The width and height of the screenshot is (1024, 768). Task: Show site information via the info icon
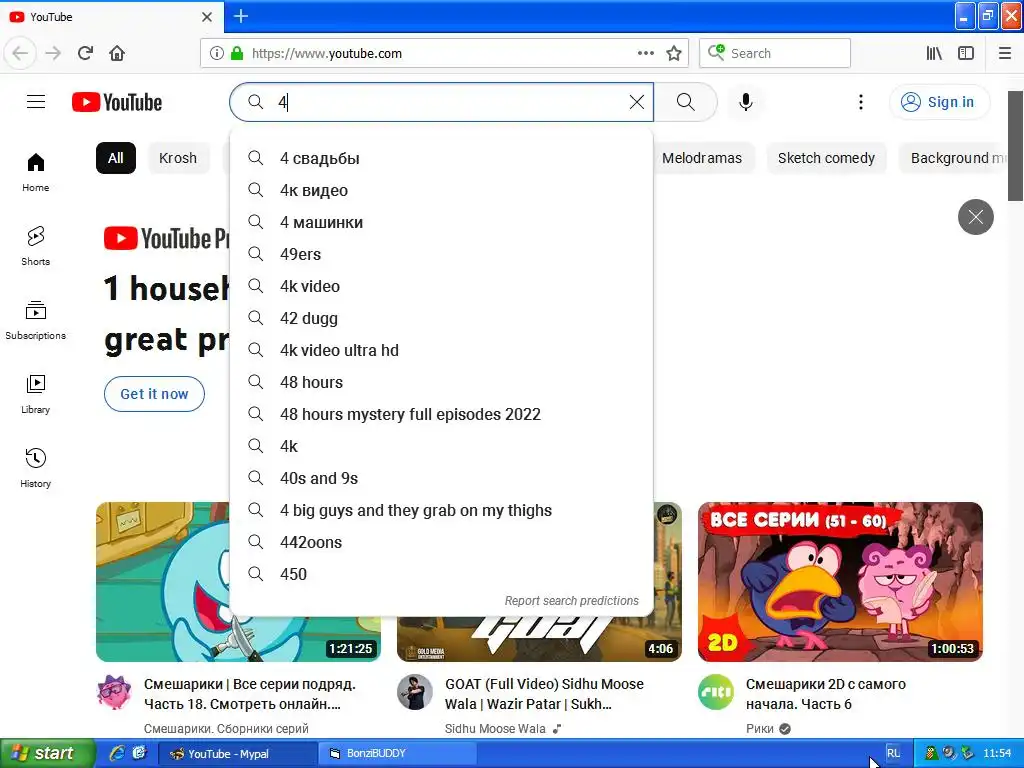217,53
